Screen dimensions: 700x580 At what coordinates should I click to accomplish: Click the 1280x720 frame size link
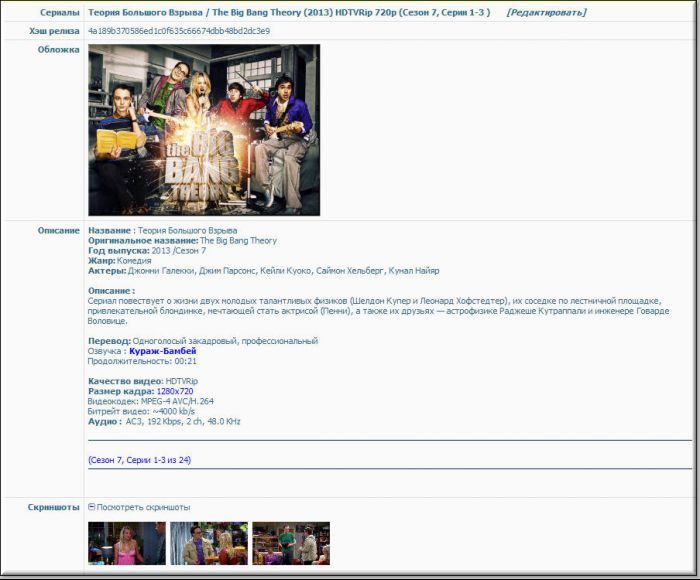[172, 391]
